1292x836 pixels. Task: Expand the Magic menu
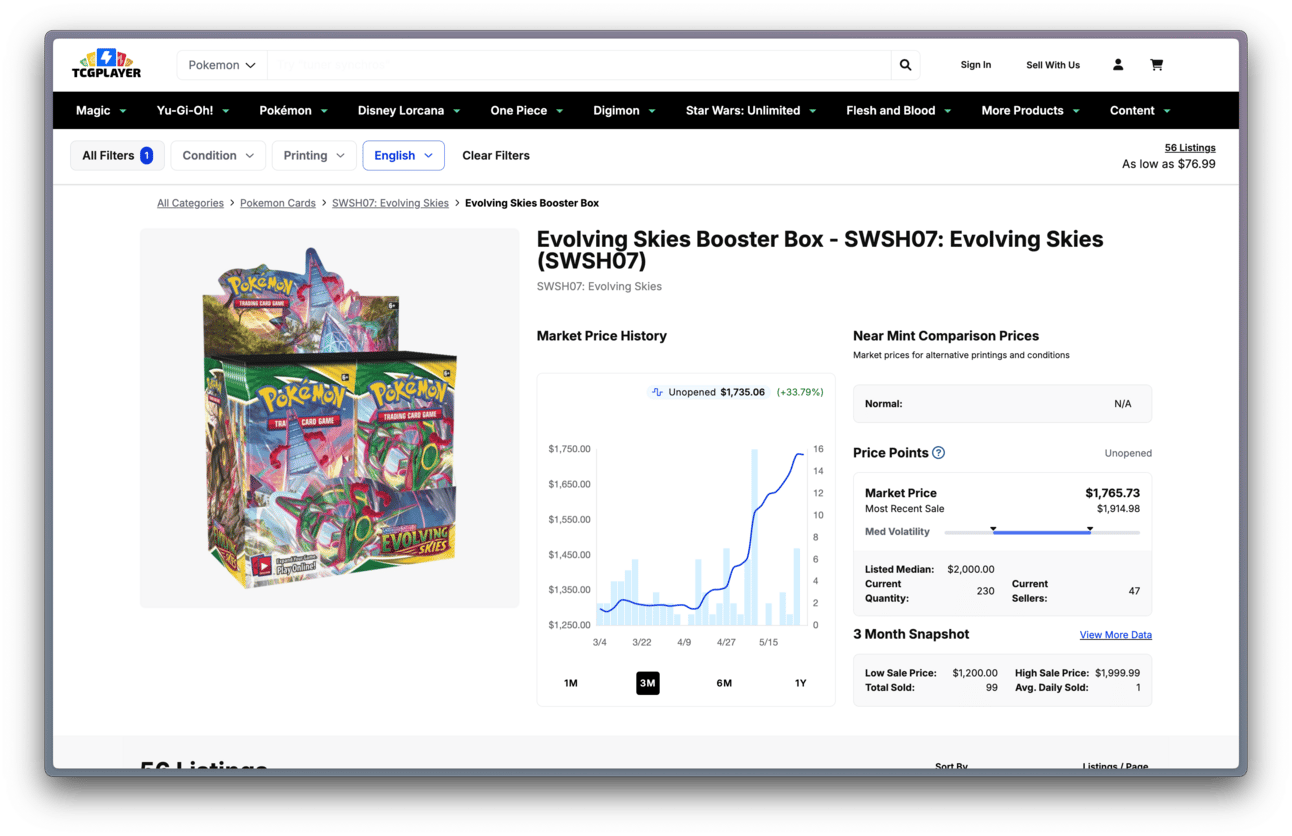click(101, 111)
